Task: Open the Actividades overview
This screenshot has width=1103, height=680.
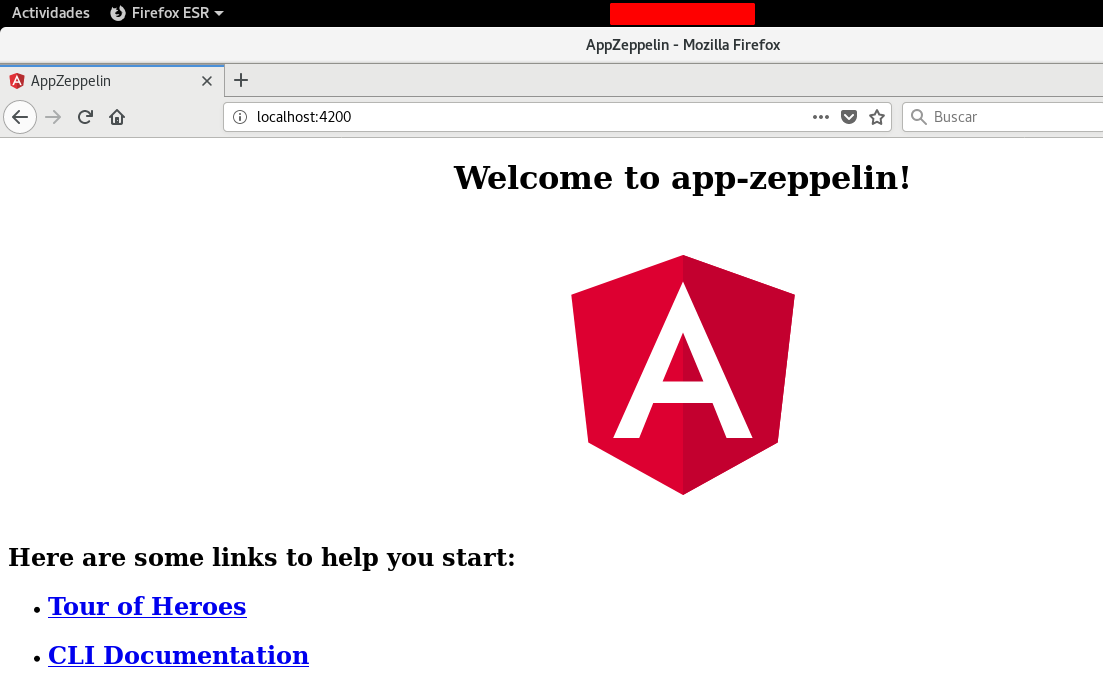Action: pyautogui.click(x=50, y=13)
